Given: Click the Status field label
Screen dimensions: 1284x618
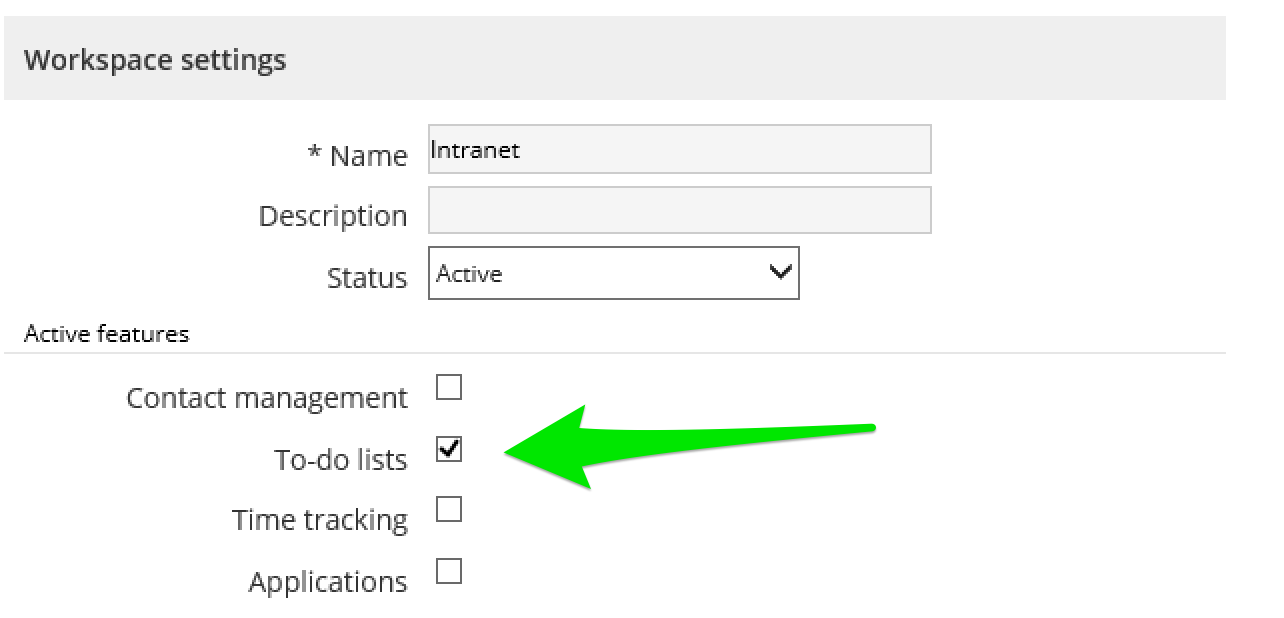Looking at the screenshot, I should 367,277.
